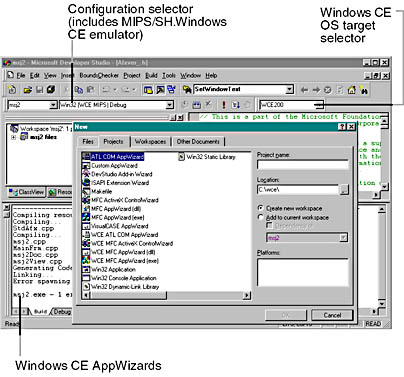Select Win32 Static Library project type
The height and width of the screenshot is (377, 404).
(x=207, y=157)
